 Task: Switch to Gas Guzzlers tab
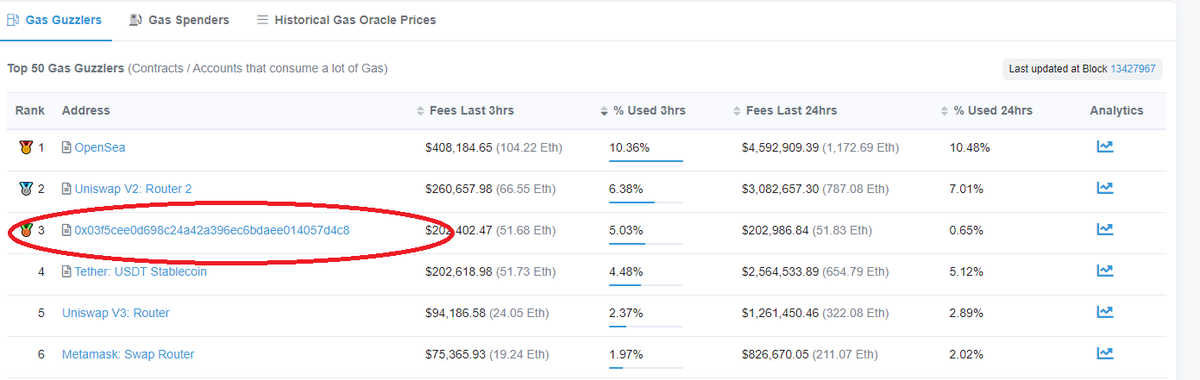54,20
